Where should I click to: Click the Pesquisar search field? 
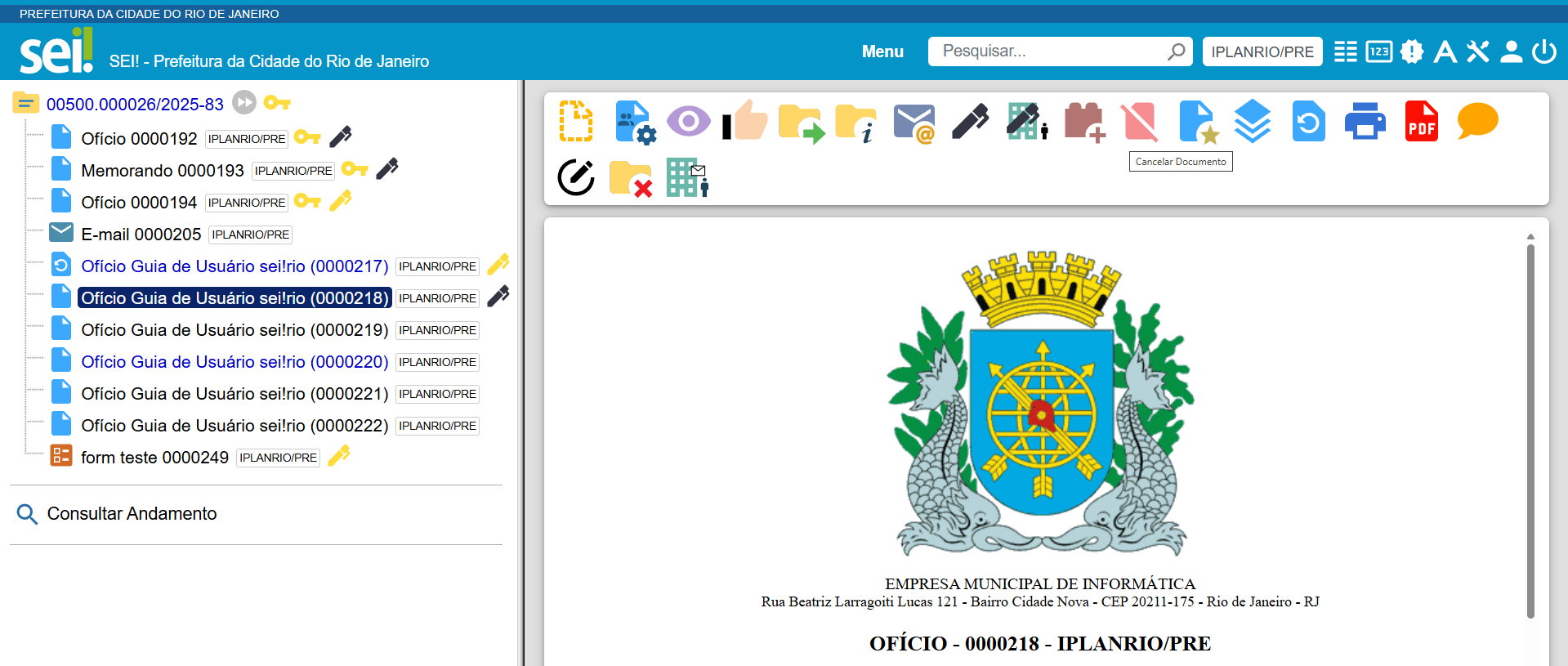(x=1050, y=51)
